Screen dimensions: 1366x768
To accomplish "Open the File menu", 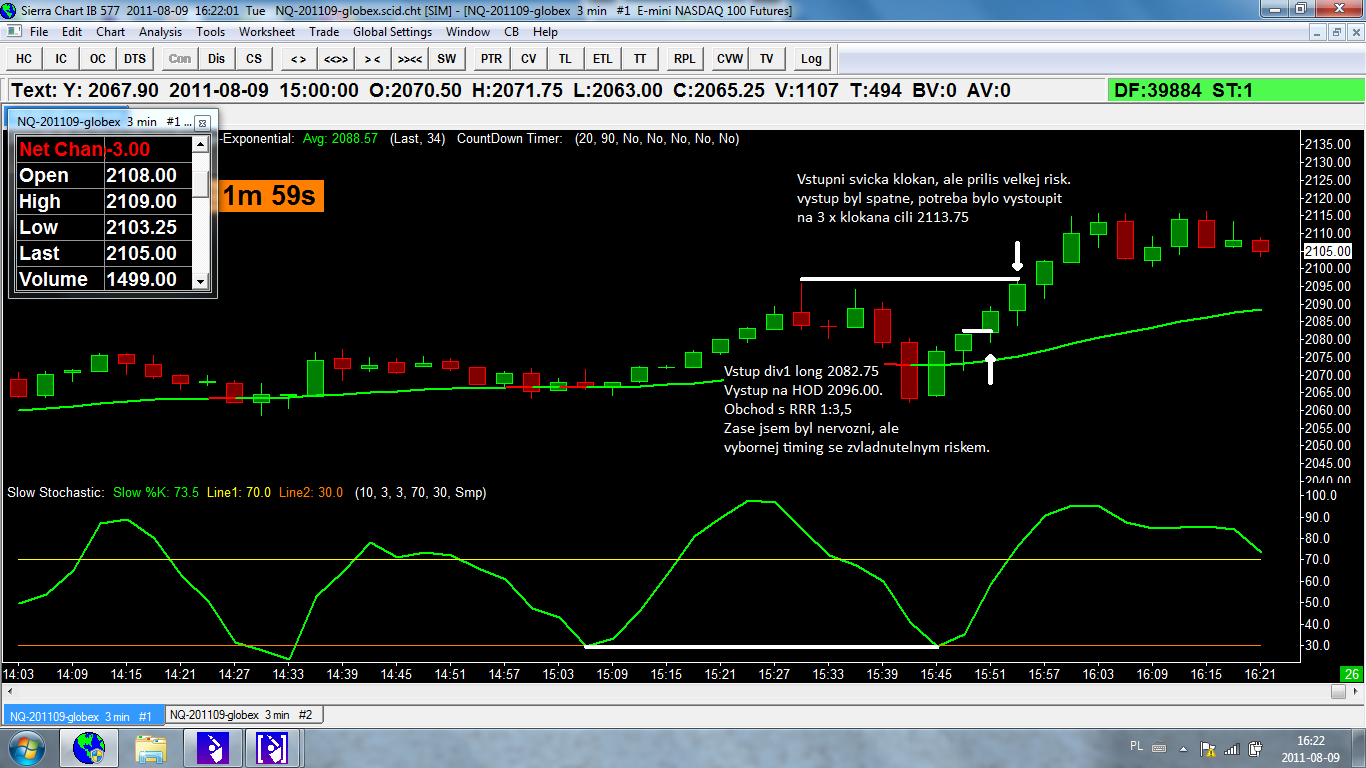I will [x=39, y=32].
